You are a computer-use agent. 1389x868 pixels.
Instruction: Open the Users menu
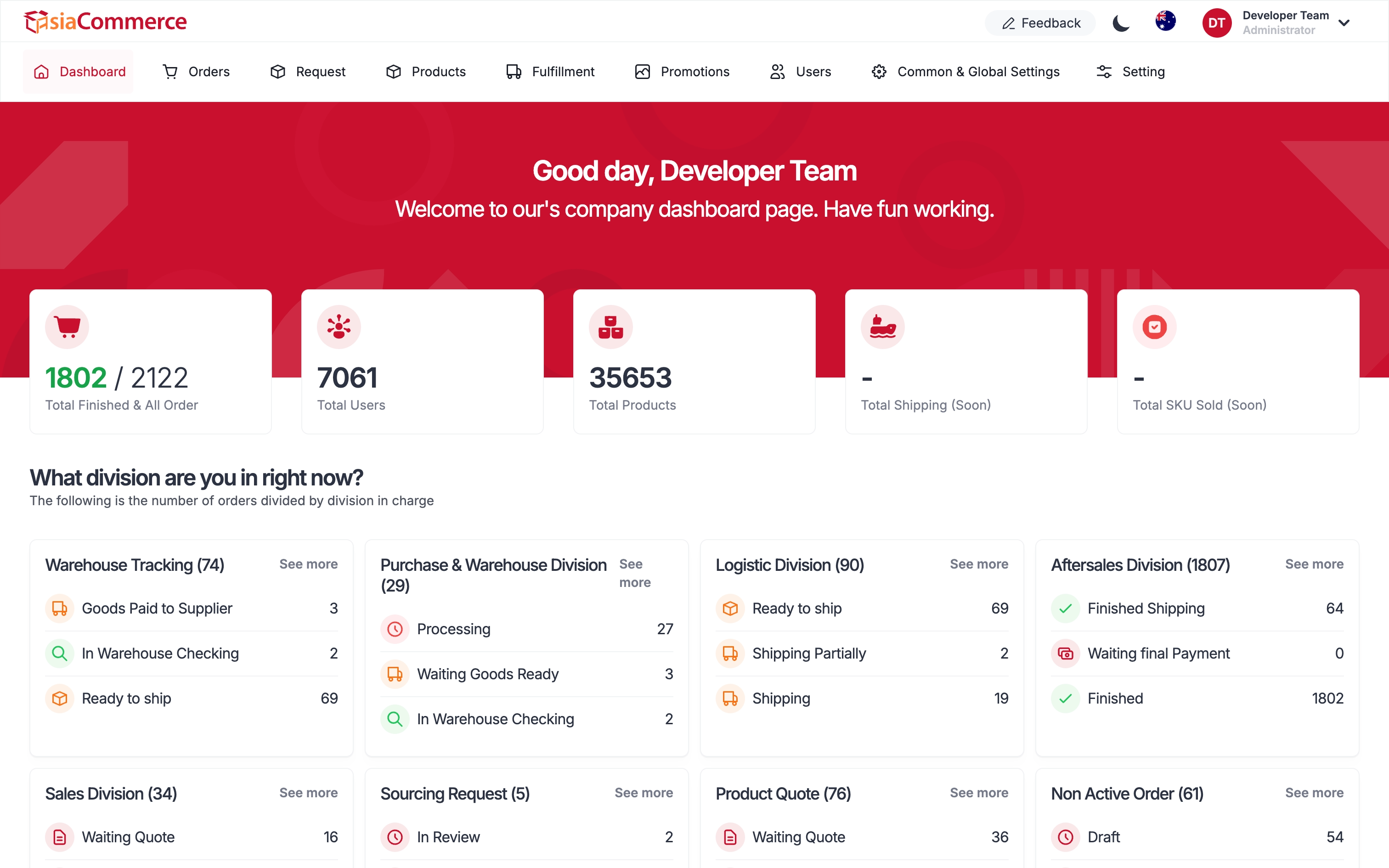point(800,72)
